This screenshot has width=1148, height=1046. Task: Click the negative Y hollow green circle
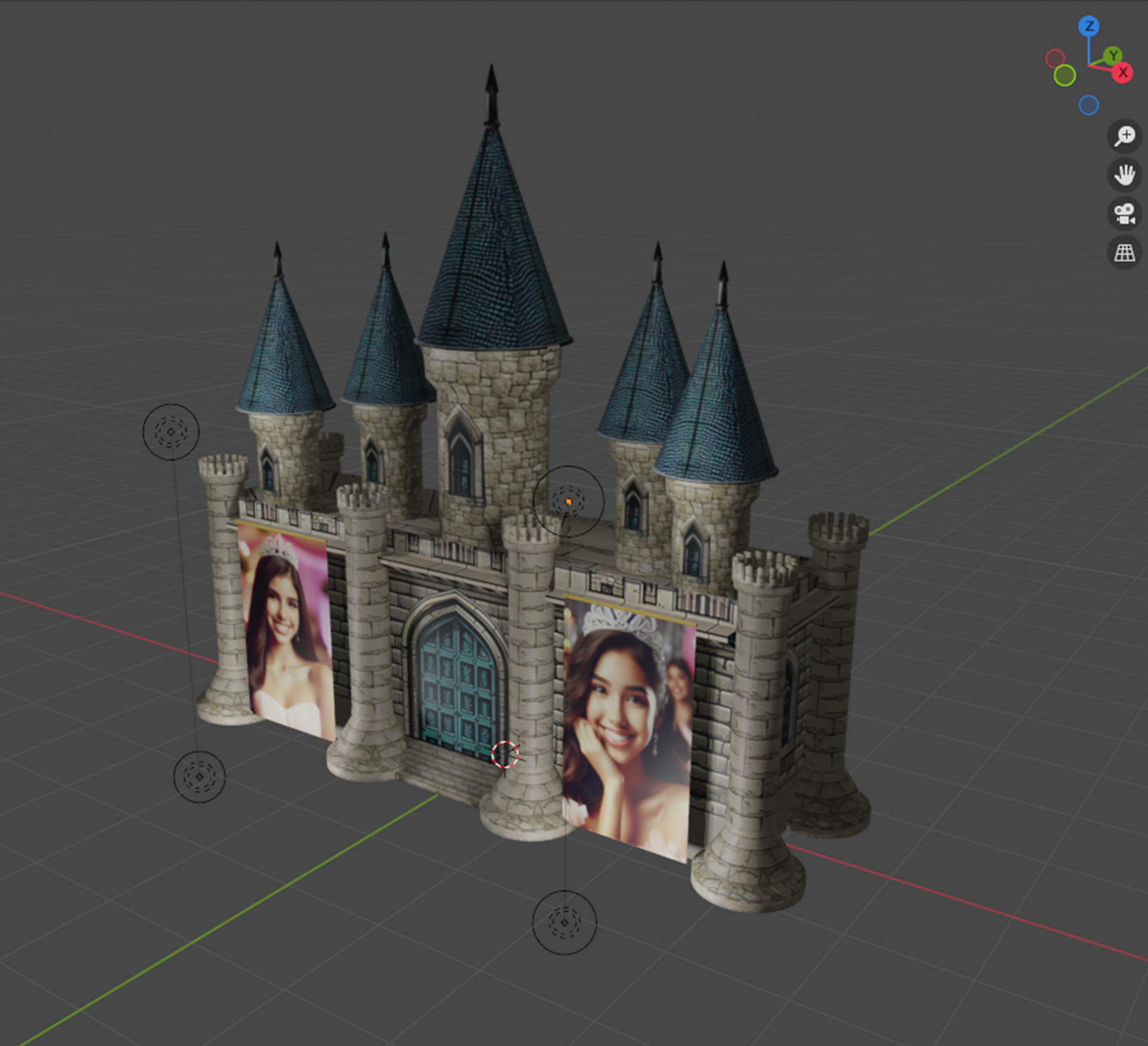click(1064, 76)
